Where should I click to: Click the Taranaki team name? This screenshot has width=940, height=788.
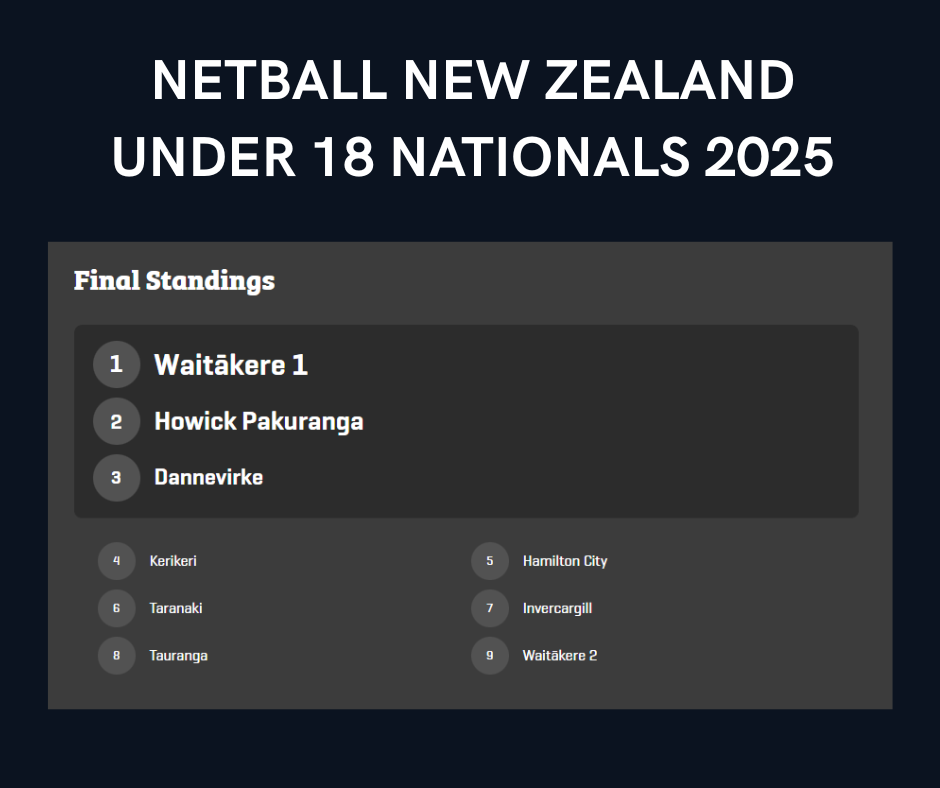tap(176, 608)
